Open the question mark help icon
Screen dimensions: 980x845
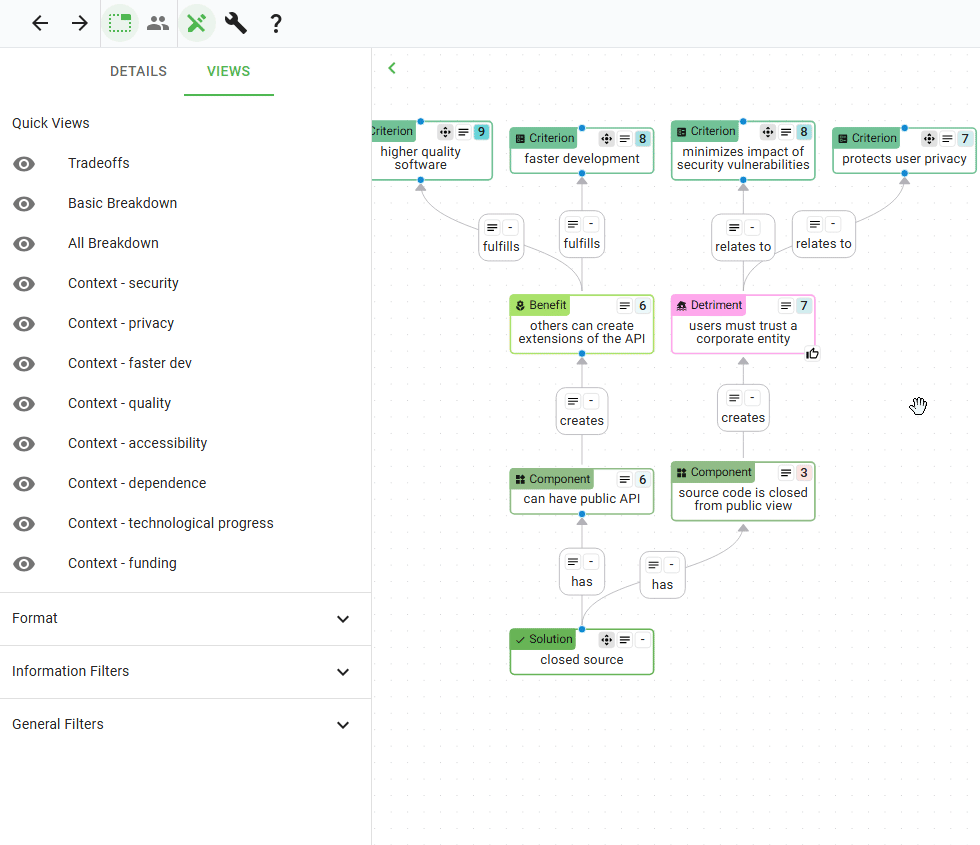click(x=275, y=24)
